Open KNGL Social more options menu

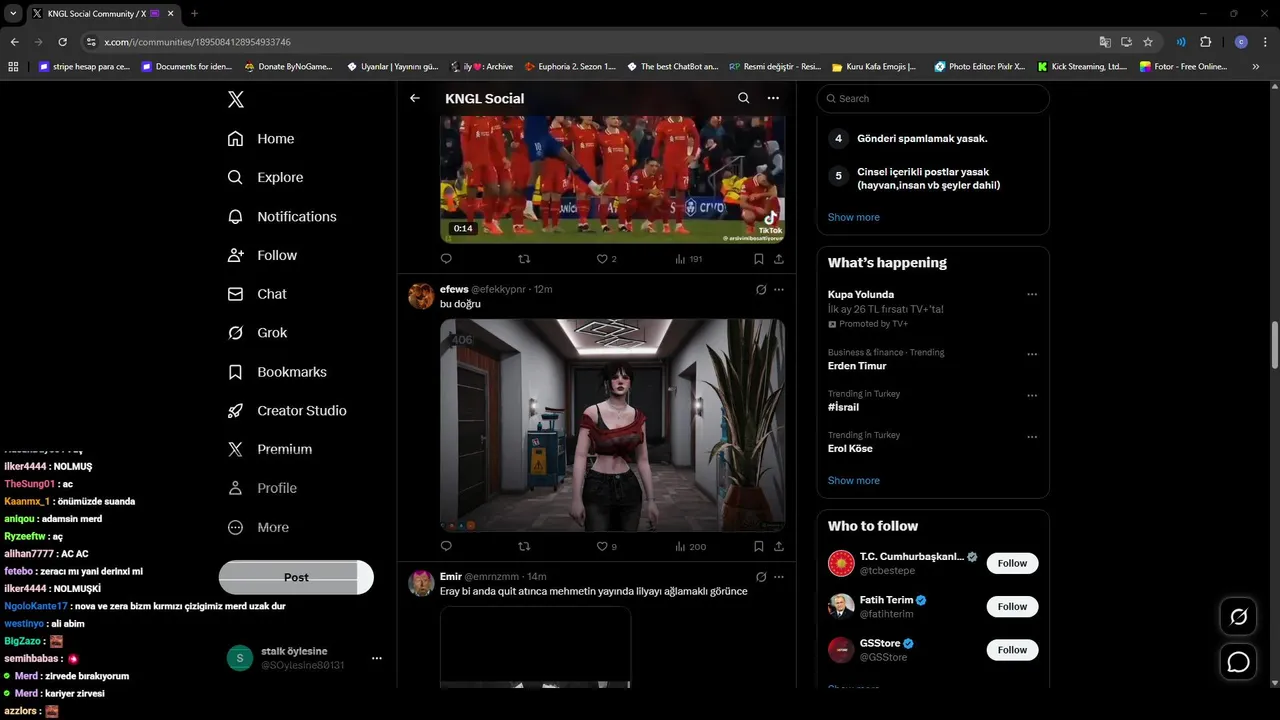[773, 98]
